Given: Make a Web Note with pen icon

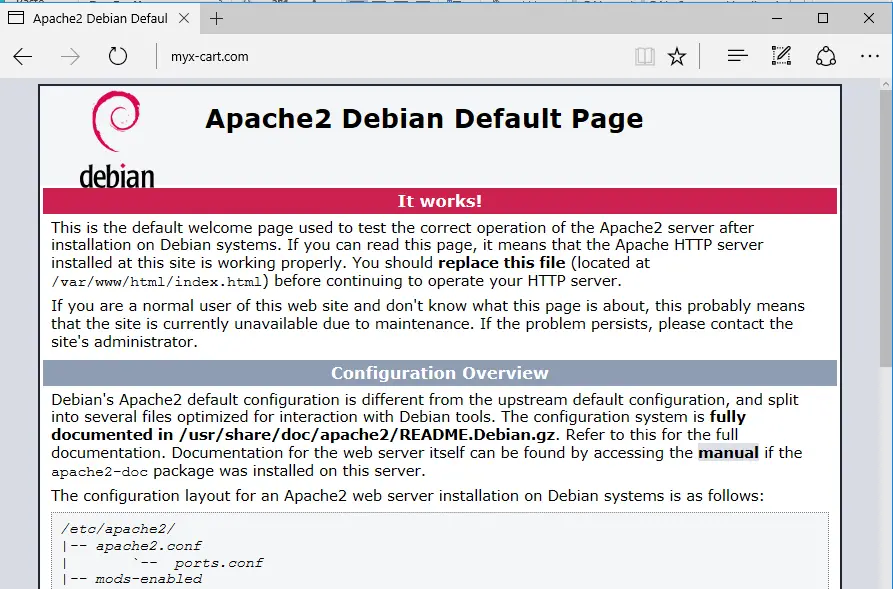Looking at the screenshot, I should [781, 56].
